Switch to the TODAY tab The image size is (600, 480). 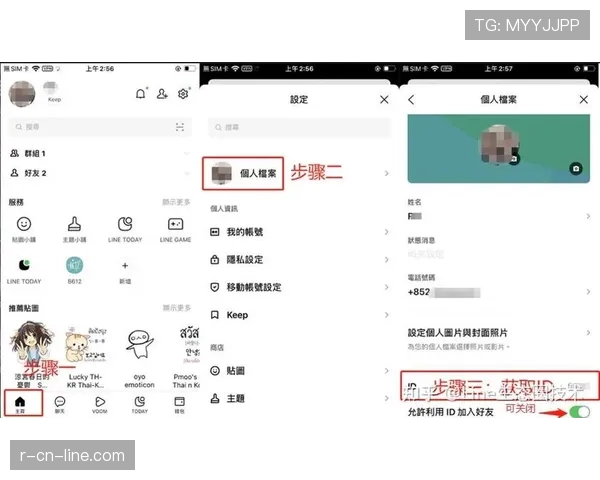coord(140,405)
